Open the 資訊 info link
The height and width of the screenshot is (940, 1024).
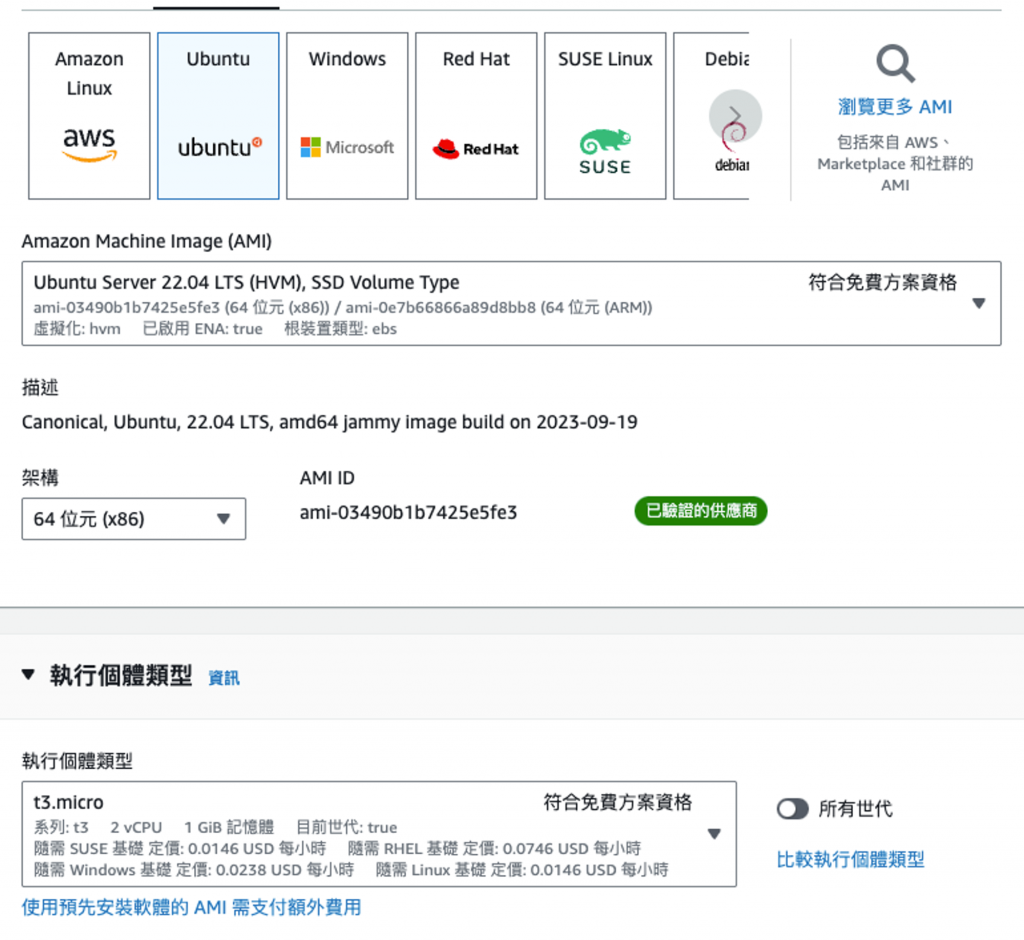tap(224, 678)
